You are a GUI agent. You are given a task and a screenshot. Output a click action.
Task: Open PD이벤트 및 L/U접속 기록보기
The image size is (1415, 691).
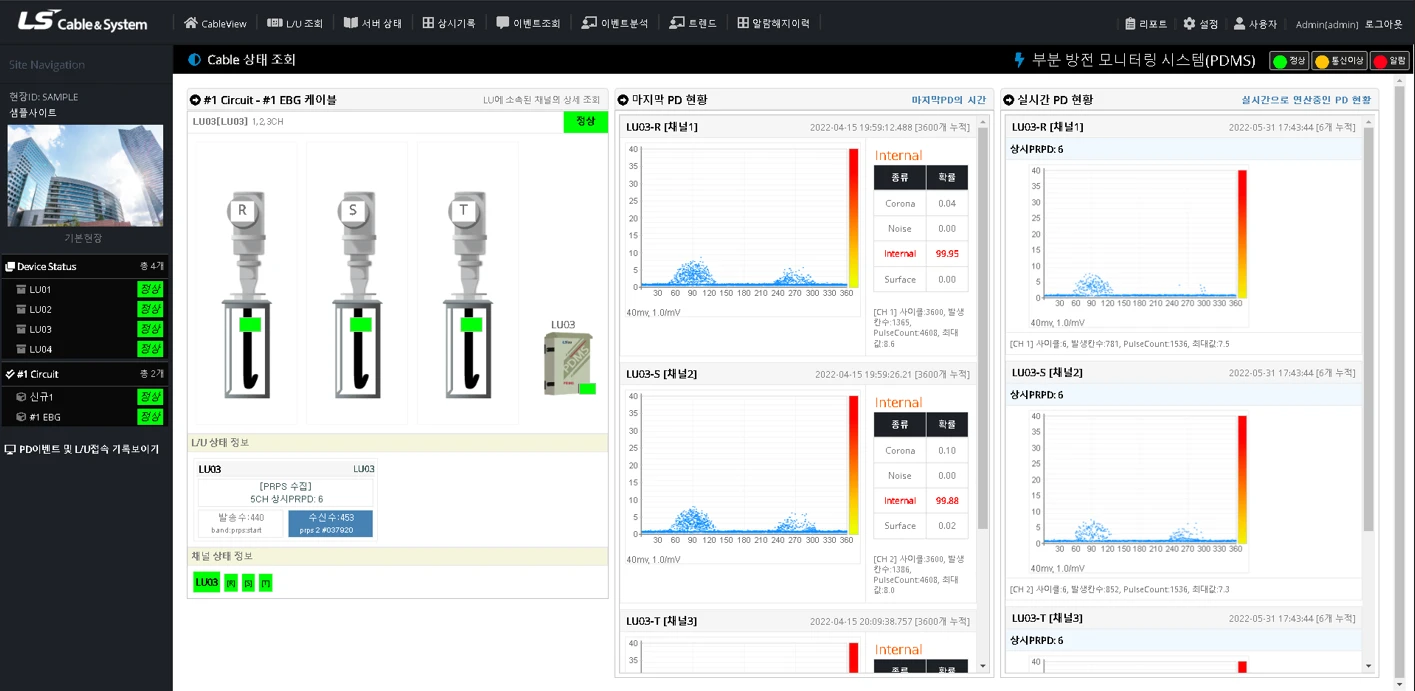point(82,449)
